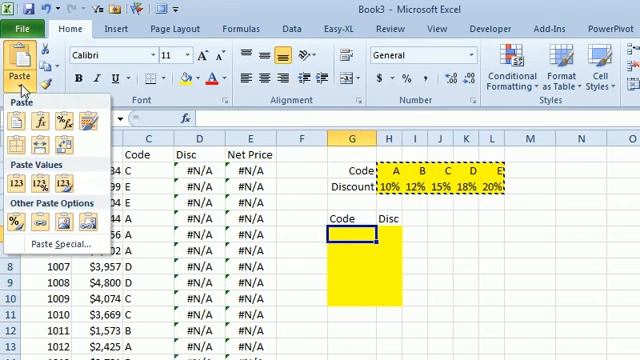The height and width of the screenshot is (360, 640).
Task: Open the File tab
Action: pyautogui.click(x=22, y=29)
